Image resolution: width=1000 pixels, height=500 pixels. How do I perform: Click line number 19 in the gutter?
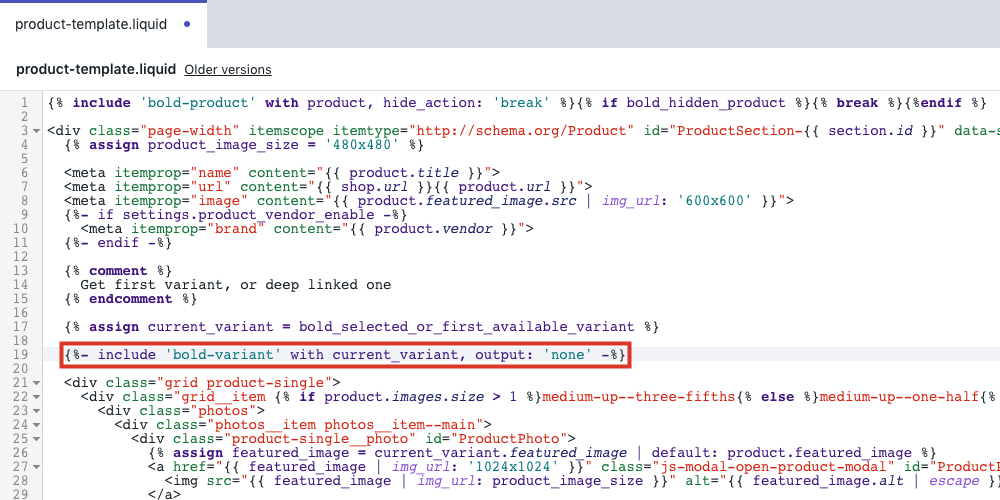tap(20, 355)
